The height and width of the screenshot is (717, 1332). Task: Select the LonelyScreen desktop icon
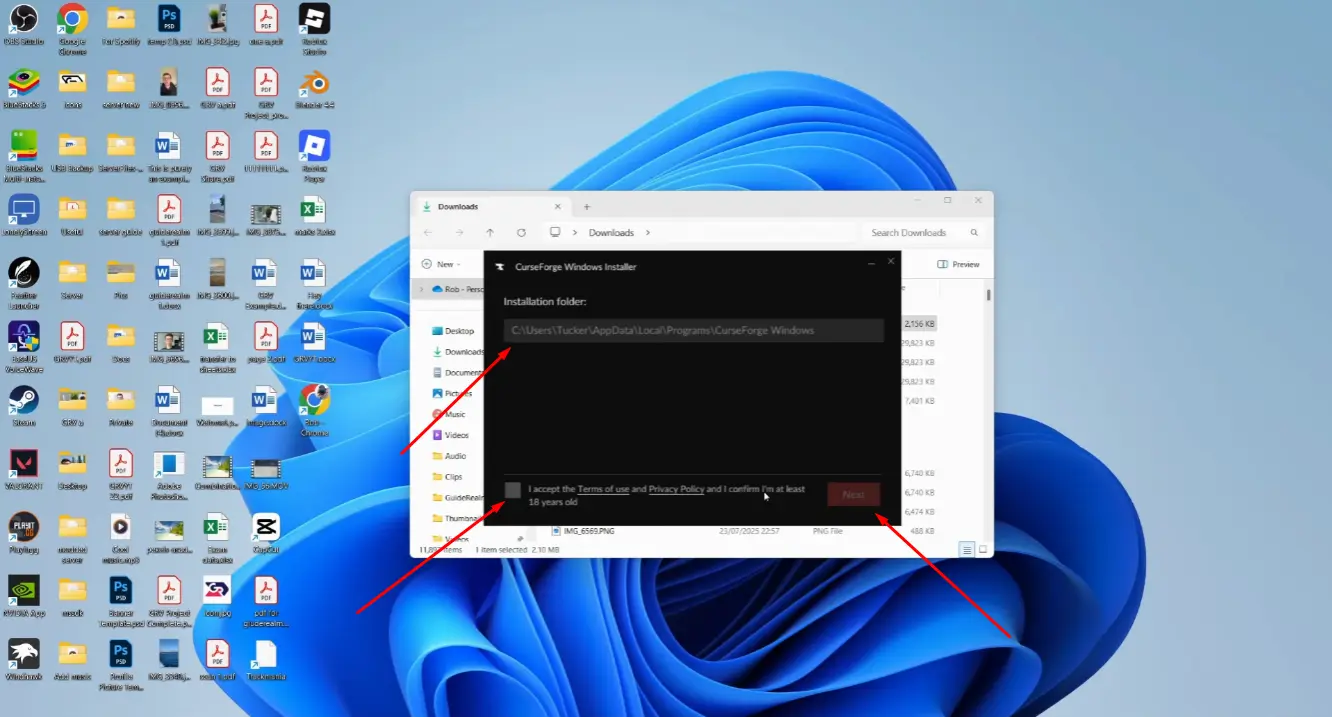[x=23, y=214]
